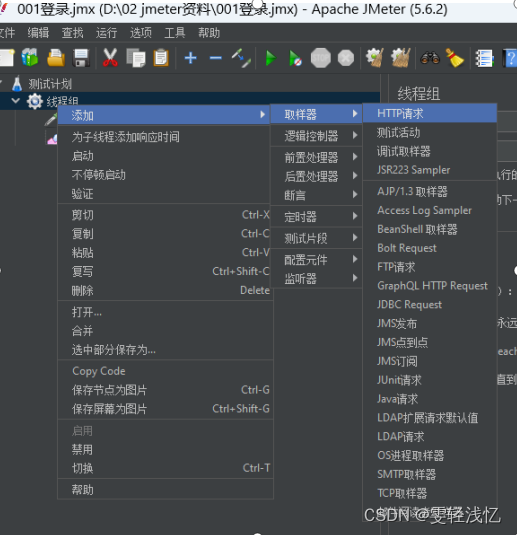Choose GraphQL HTTP Request
The image size is (517, 535).
pyautogui.click(x=430, y=286)
